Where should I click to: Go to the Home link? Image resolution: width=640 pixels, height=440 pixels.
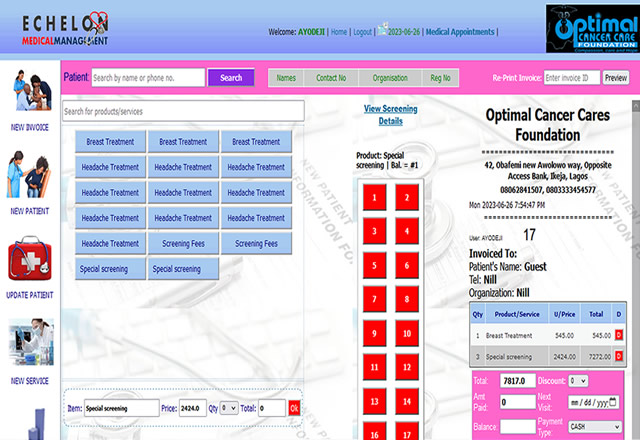coord(339,32)
